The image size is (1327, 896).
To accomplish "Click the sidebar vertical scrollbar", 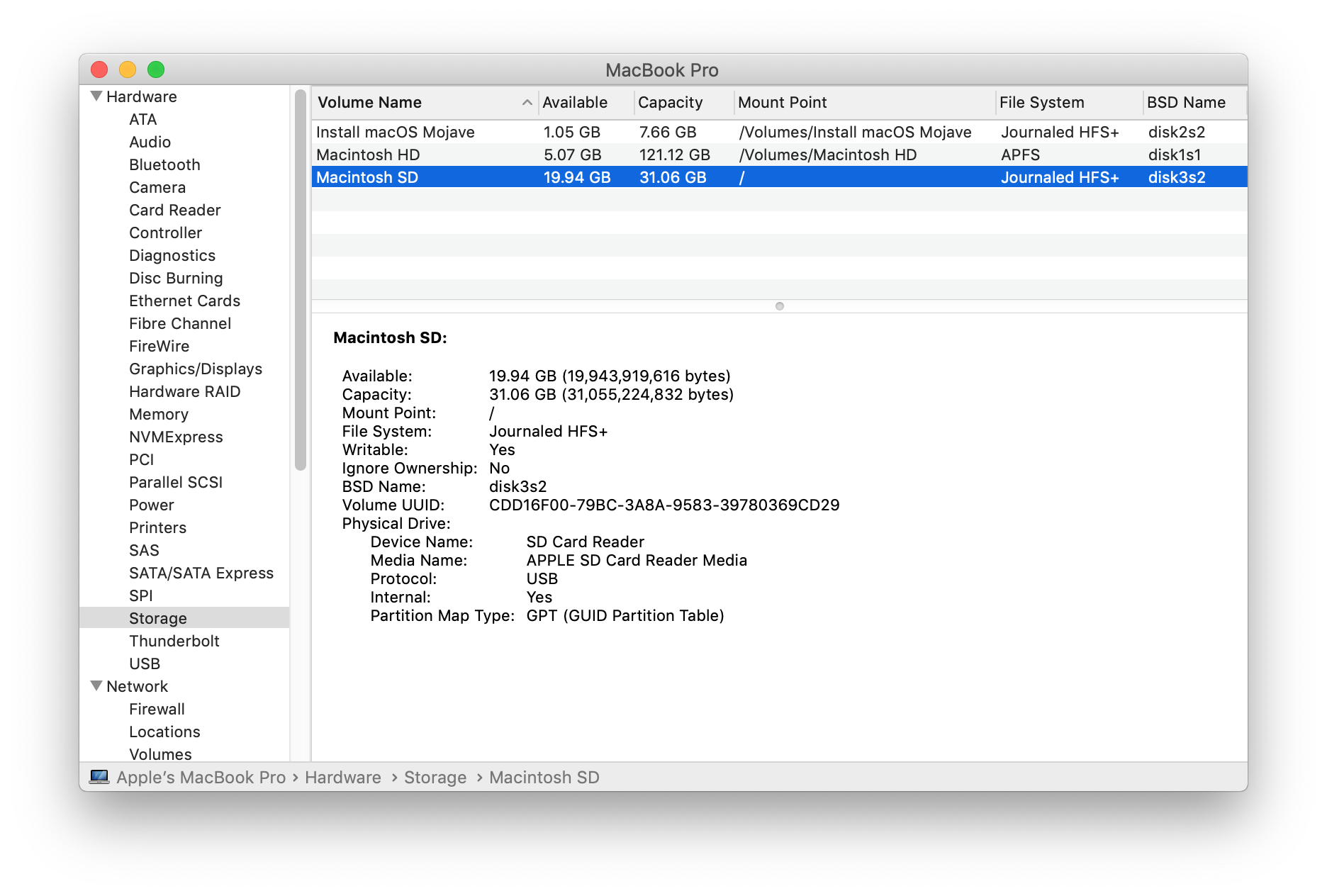I will (301, 279).
